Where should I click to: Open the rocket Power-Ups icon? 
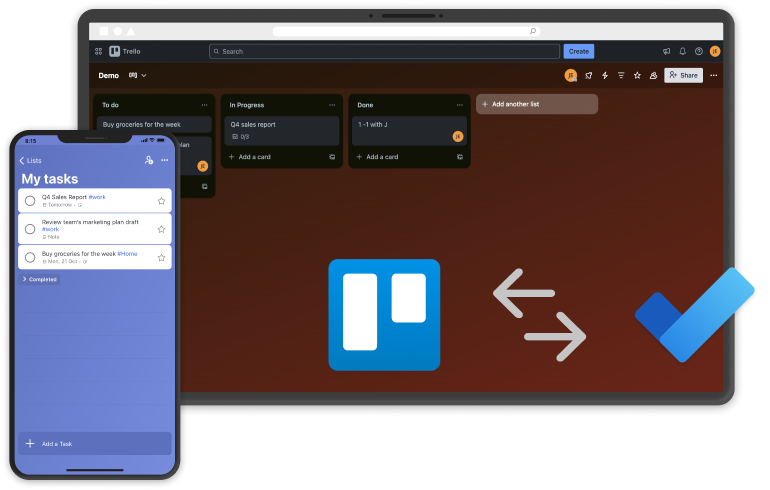click(588, 76)
